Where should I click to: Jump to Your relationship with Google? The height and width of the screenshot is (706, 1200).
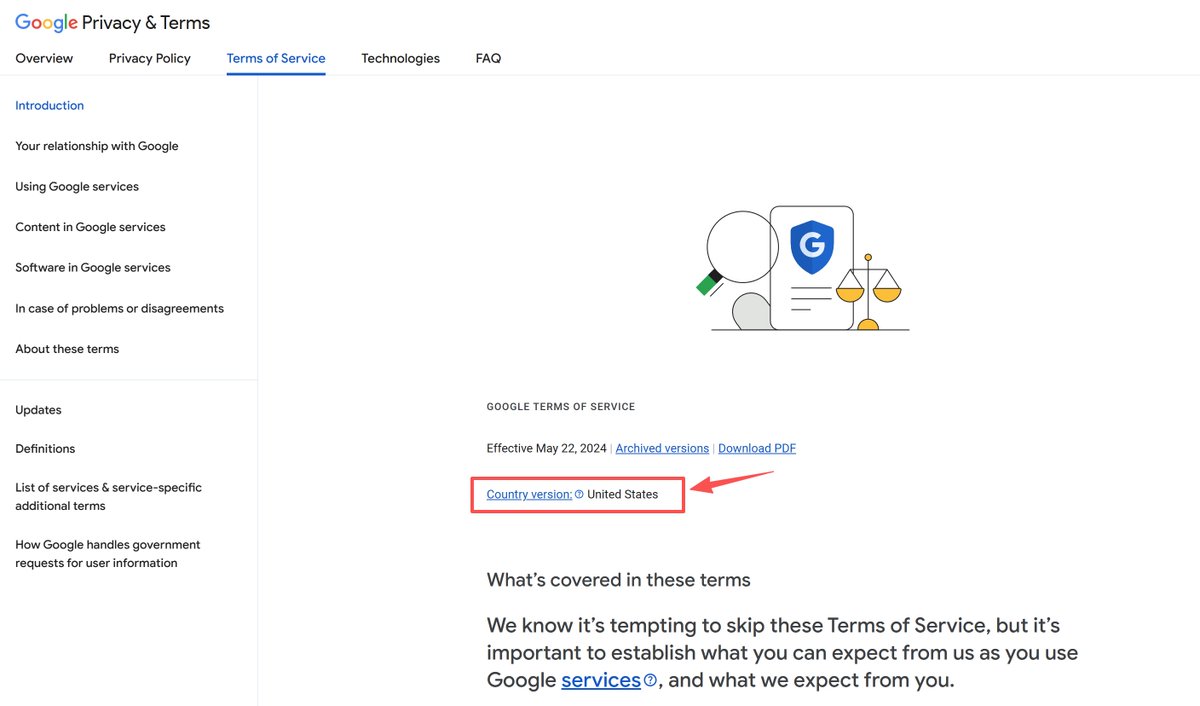point(97,146)
